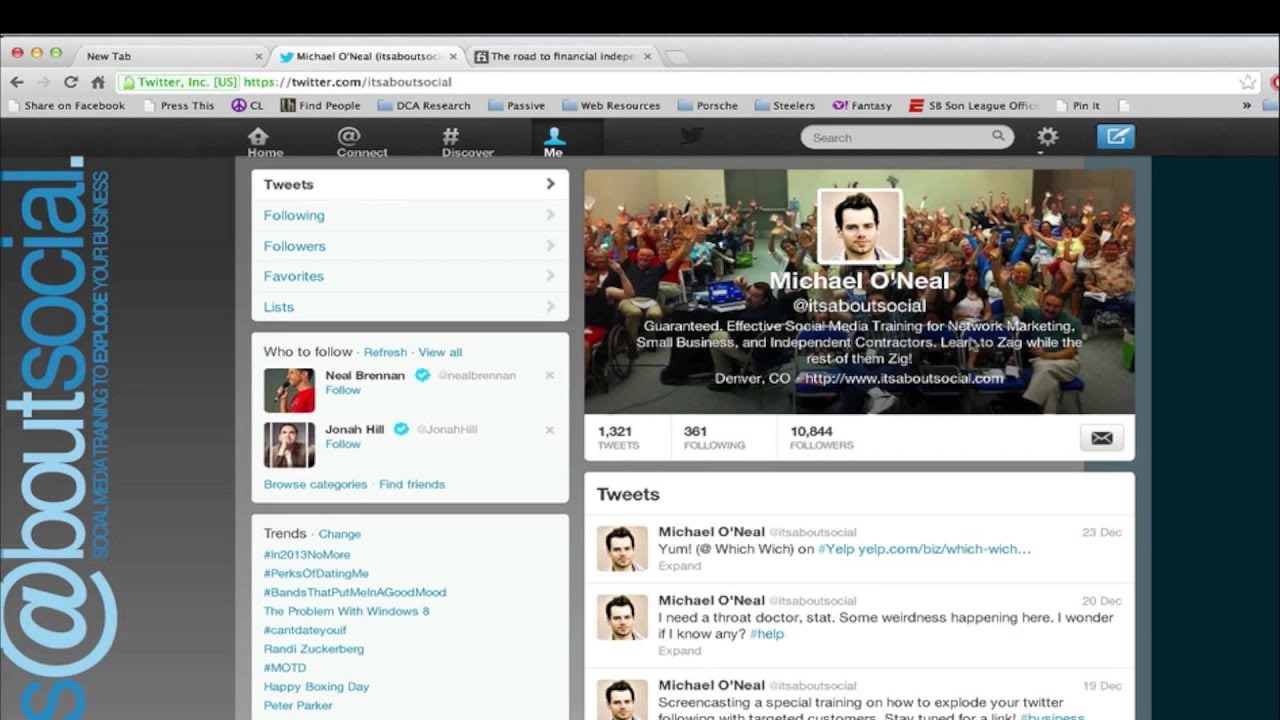Open the Porsche bookmark folder
Viewport: 1280px width, 720px height.
point(708,105)
